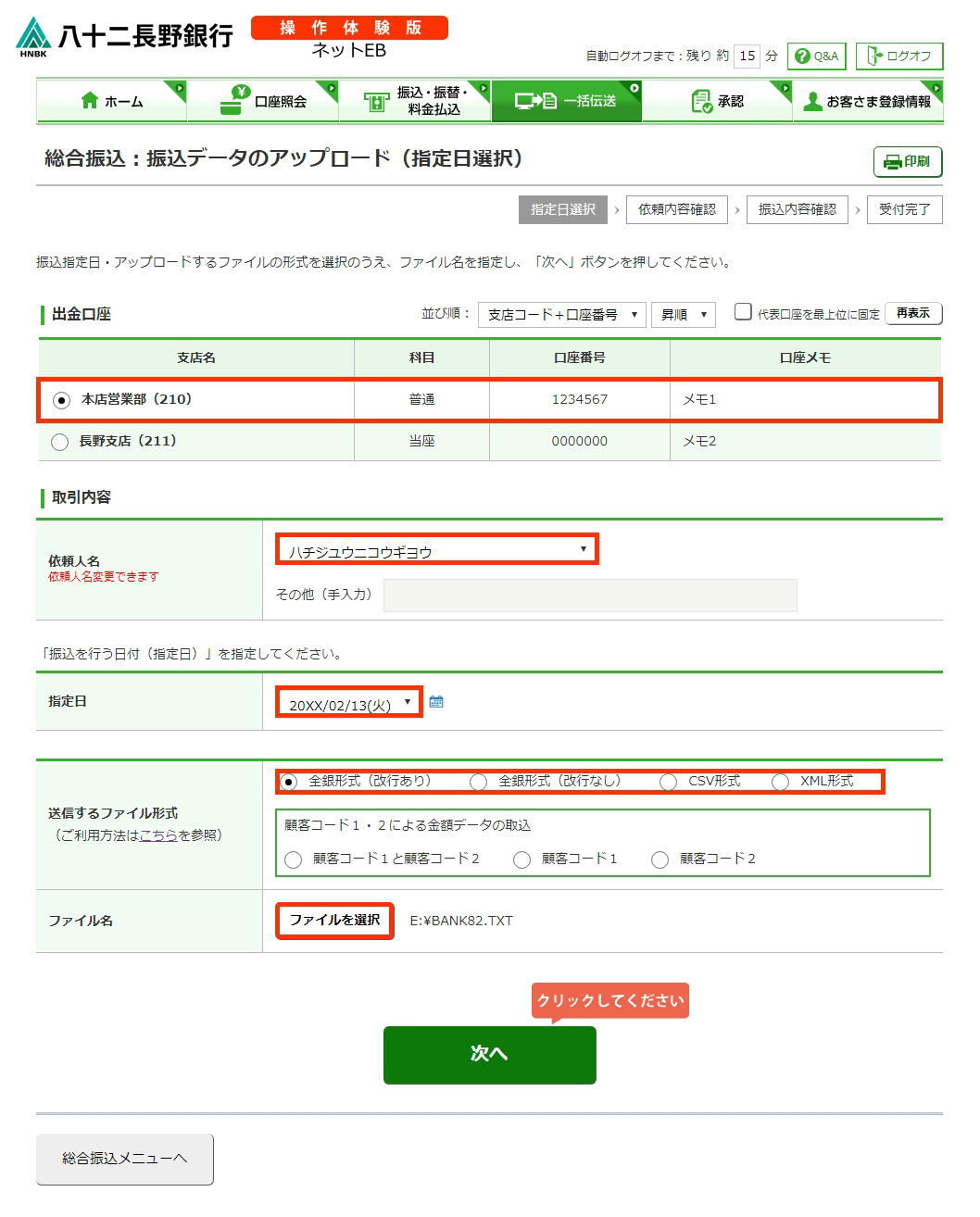Open the 依頼人名 requester name dropdown
Screen dimensions: 980x1217
click(436, 550)
